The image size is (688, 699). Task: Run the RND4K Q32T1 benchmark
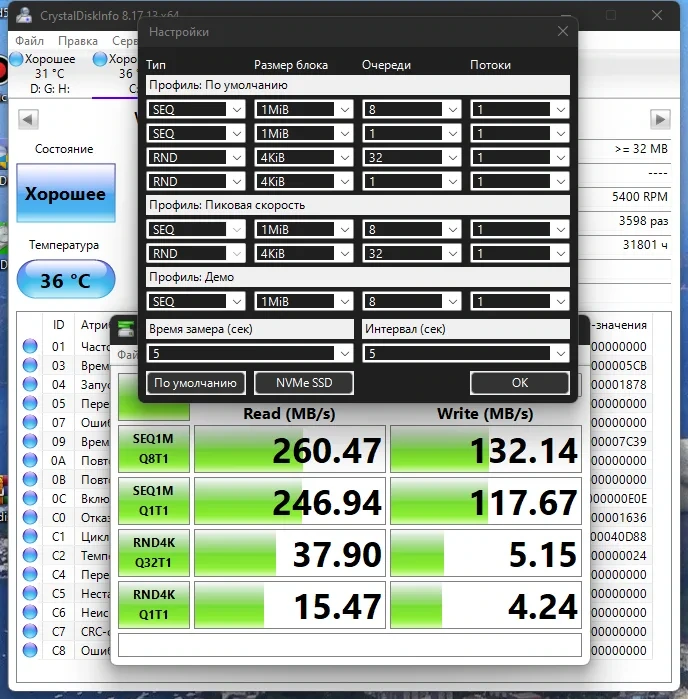point(153,553)
